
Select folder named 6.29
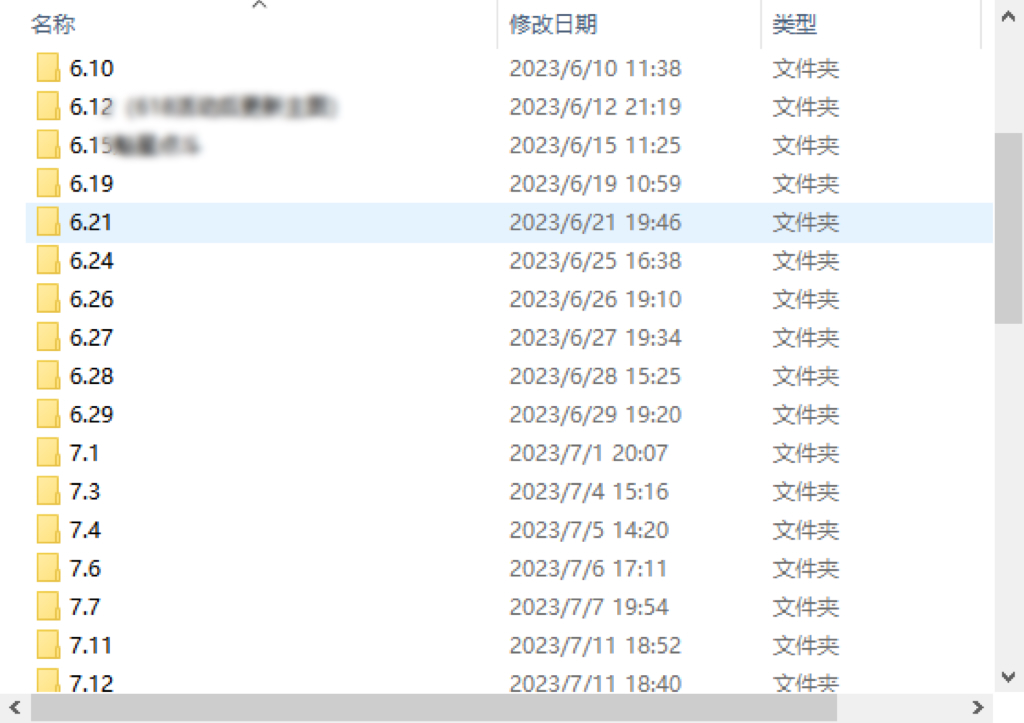pos(91,415)
